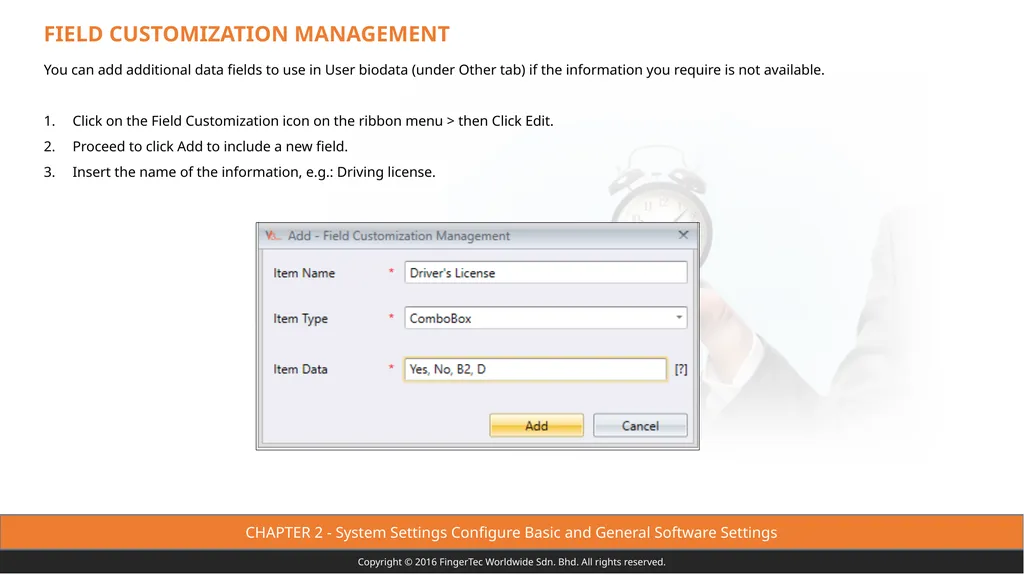Click the 'Add - Field Customization Management' title text
Image resolution: width=1024 pixels, height=575 pixels.
398,236
